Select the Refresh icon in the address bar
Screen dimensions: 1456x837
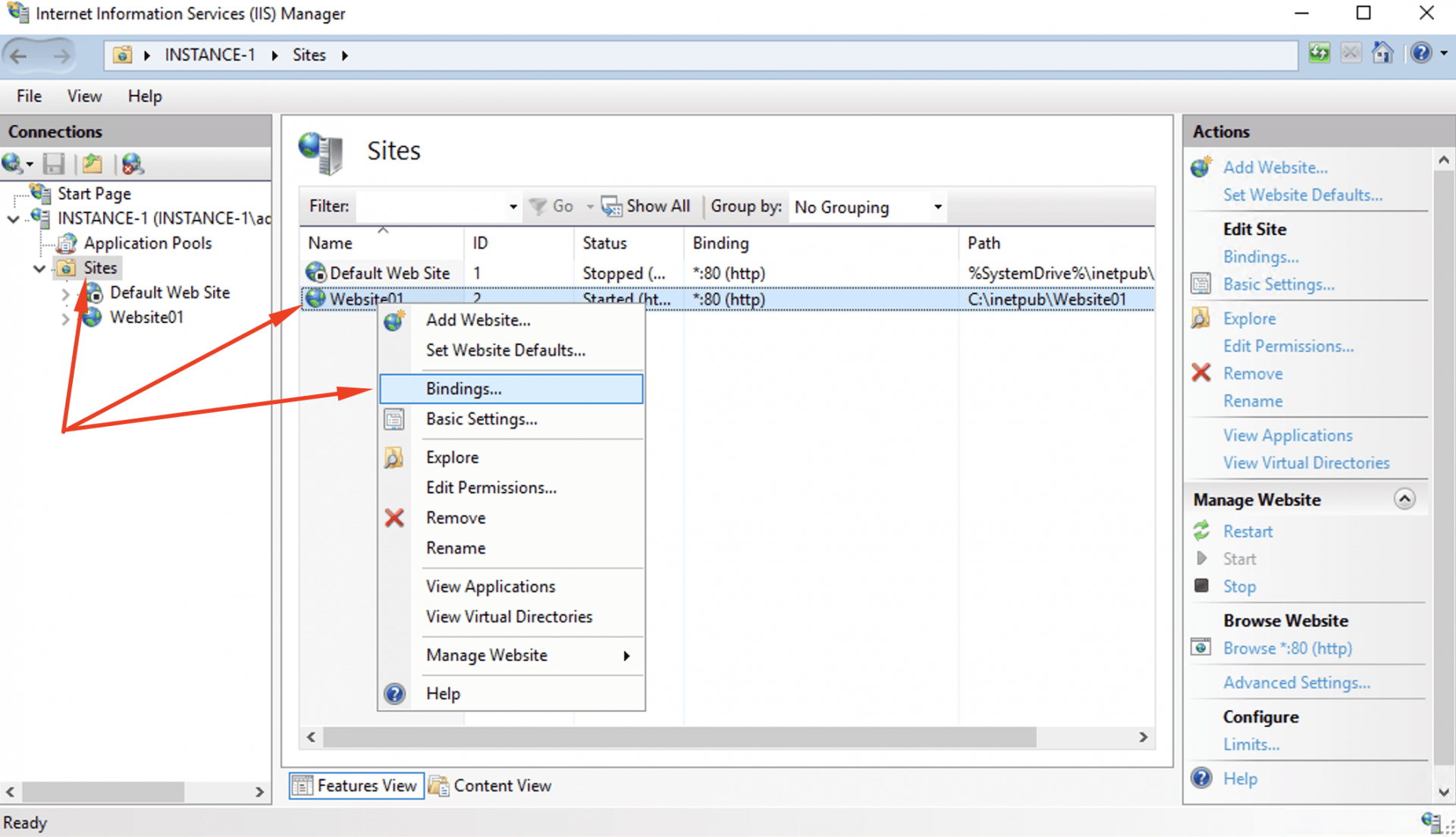click(1319, 53)
